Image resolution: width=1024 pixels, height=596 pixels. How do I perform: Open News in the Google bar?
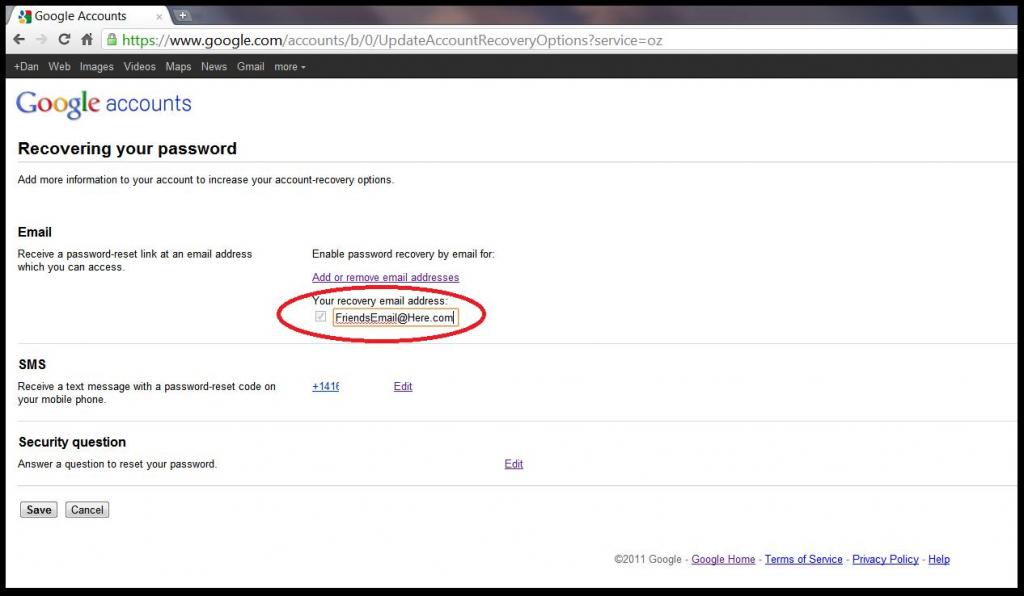[214, 67]
